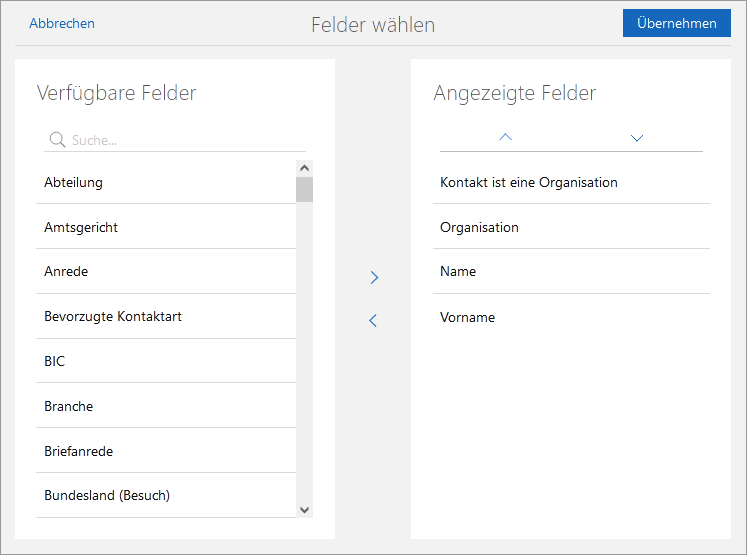Move selected field down with chevron
This screenshot has height=555, width=747.
pos(637,137)
